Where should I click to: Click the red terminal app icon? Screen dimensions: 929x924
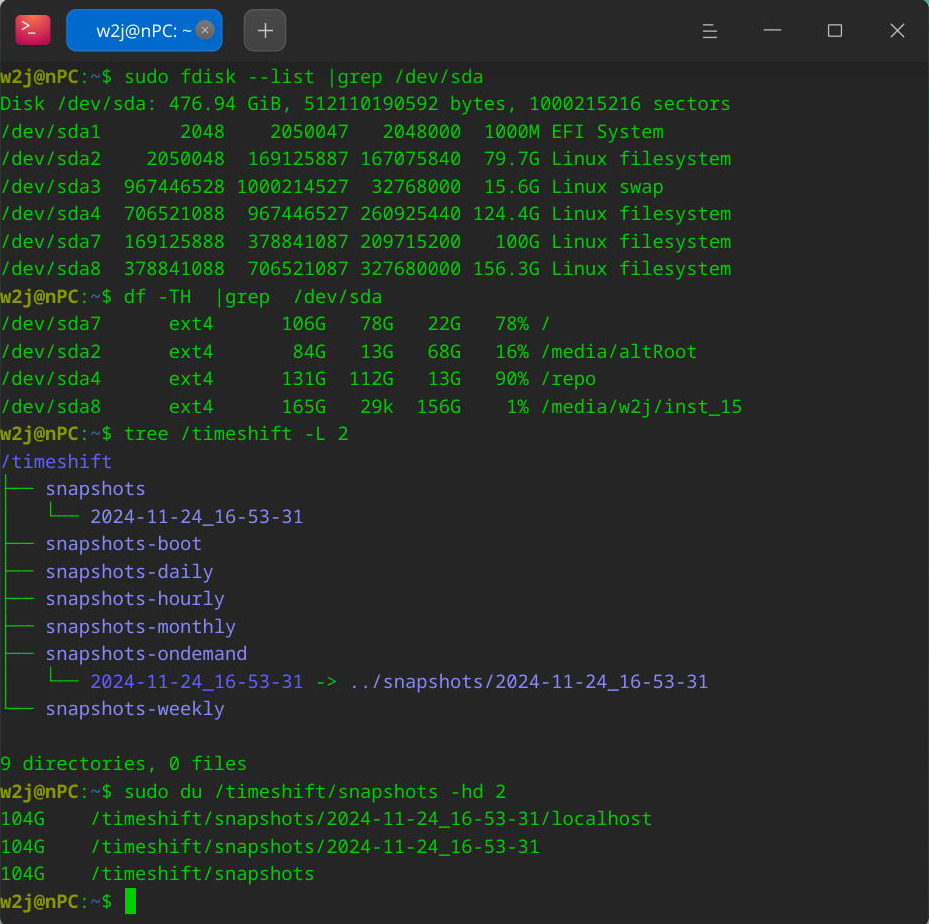33,30
